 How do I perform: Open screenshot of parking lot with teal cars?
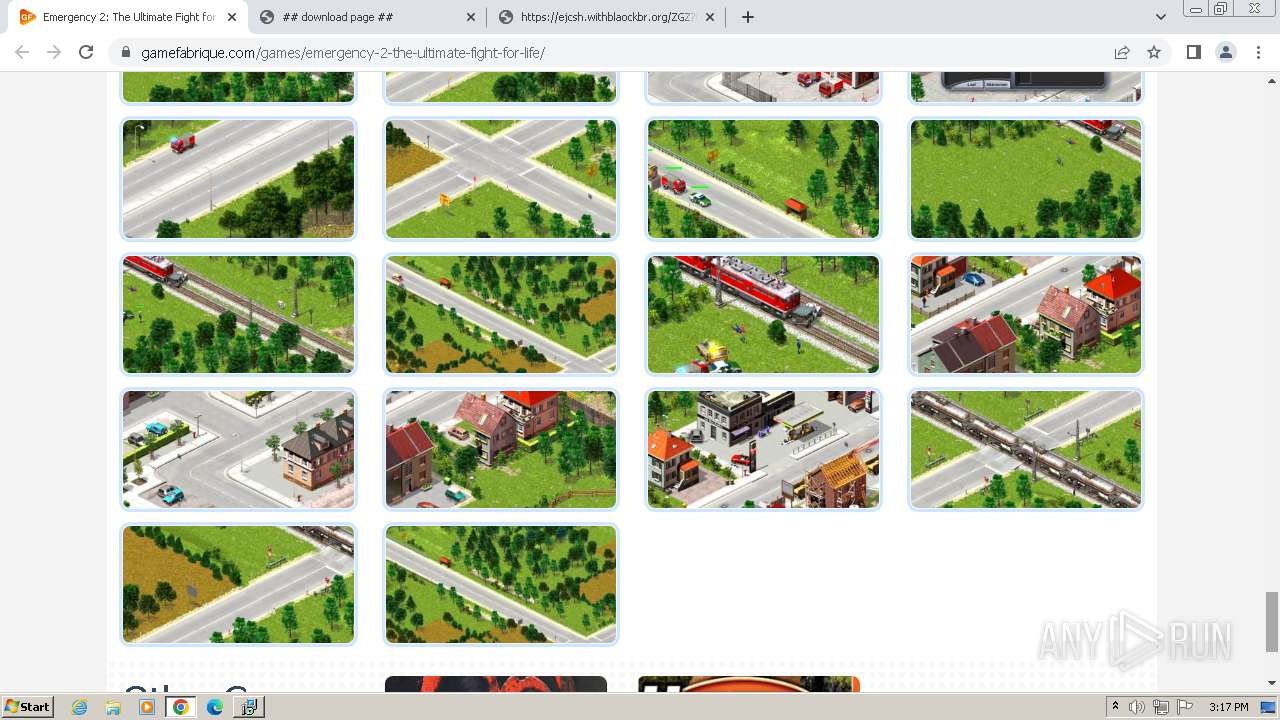[x=238, y=449]
